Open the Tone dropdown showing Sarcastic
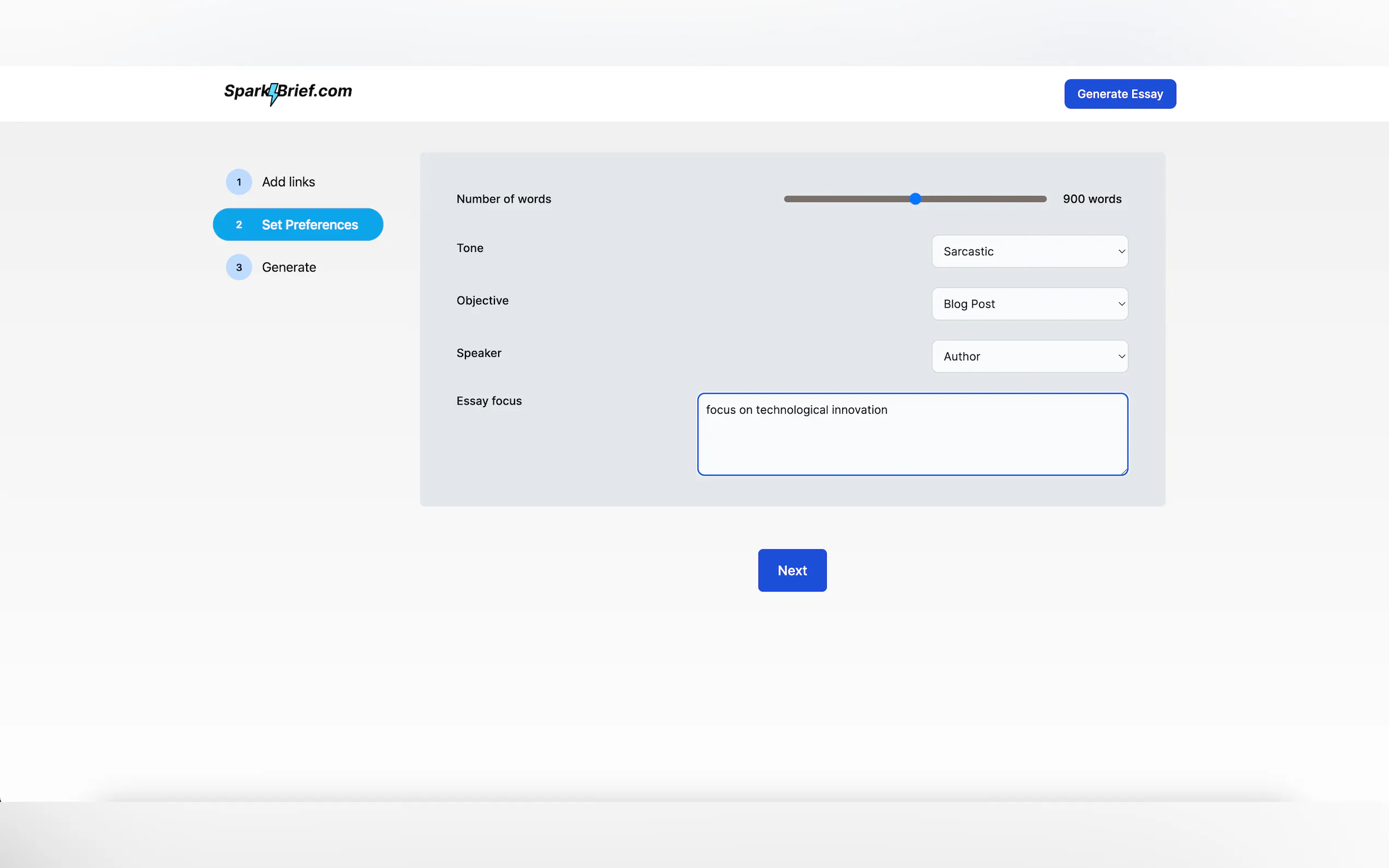 tap(1029, 251)
